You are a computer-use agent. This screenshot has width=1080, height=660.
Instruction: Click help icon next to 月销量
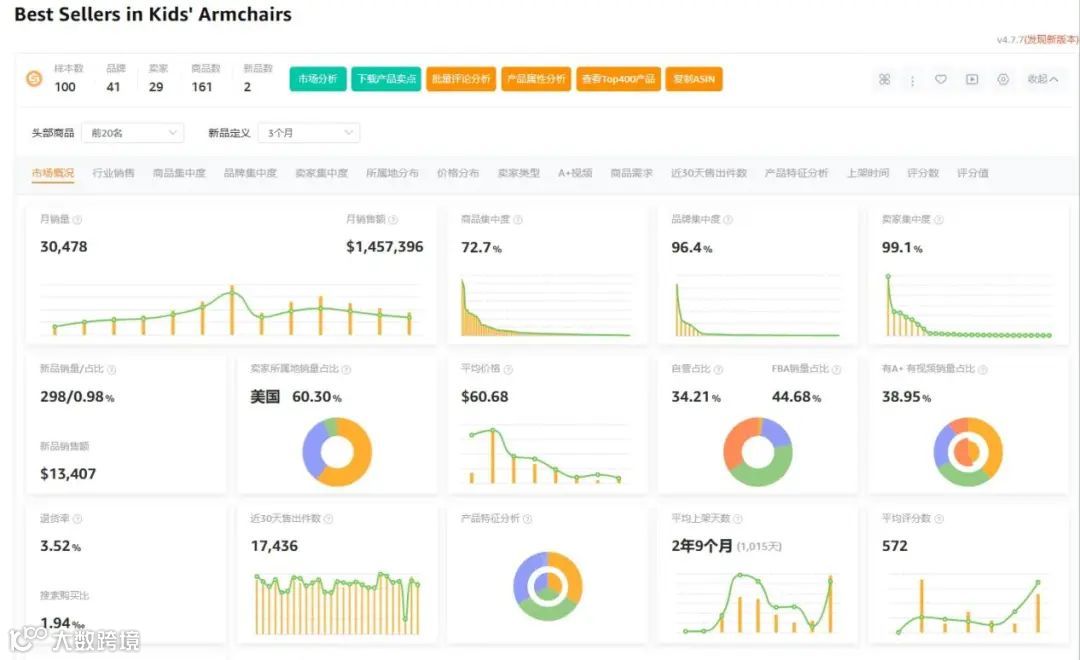click(x=77, y=220)
